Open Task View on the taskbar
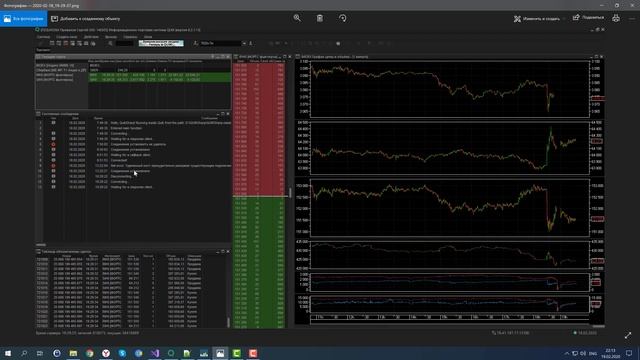Image resolution: width=640 pixels, height=360 pixels. point(40,353)
